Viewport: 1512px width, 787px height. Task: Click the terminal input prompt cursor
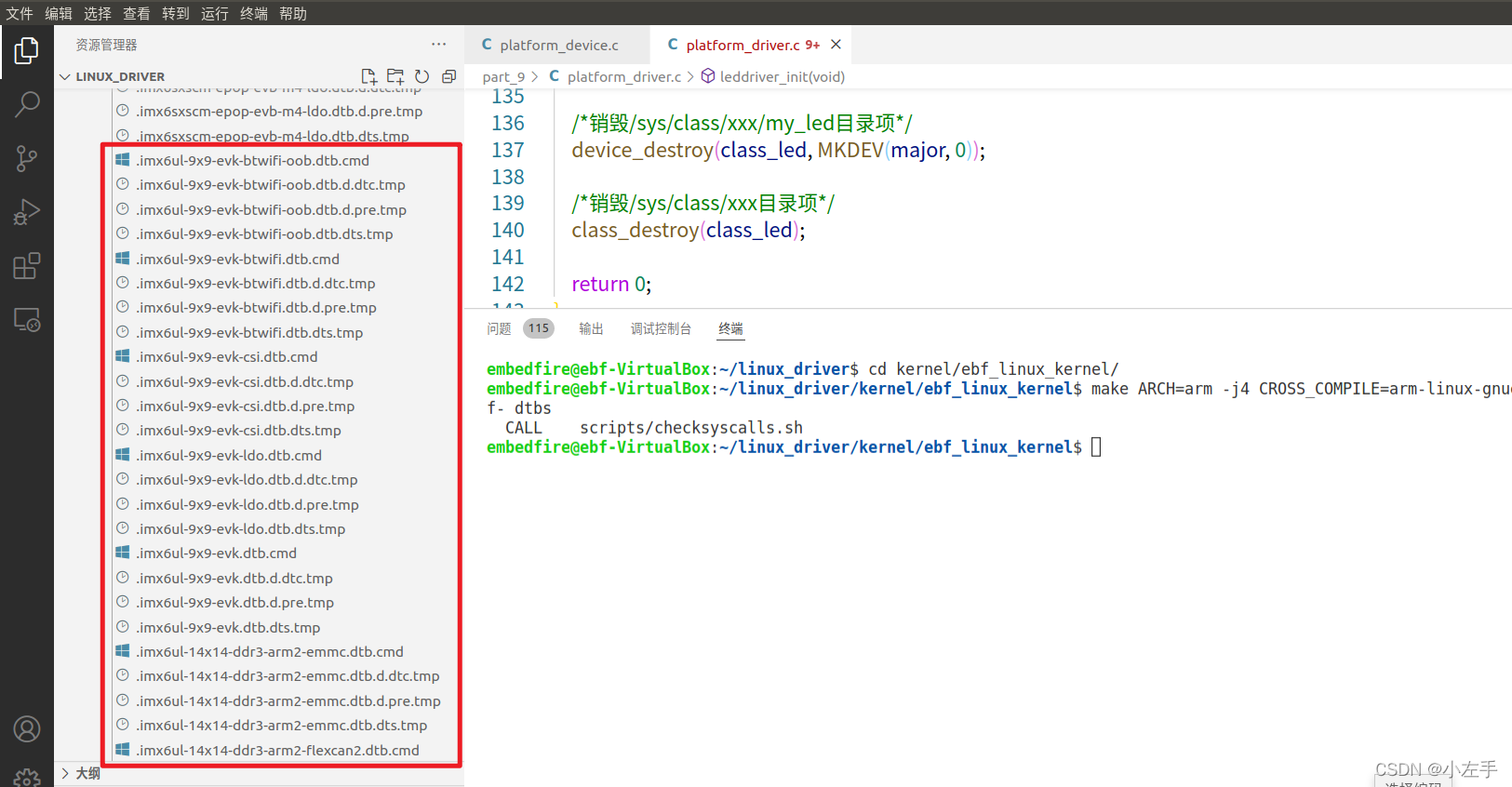tap(1096, 447)
